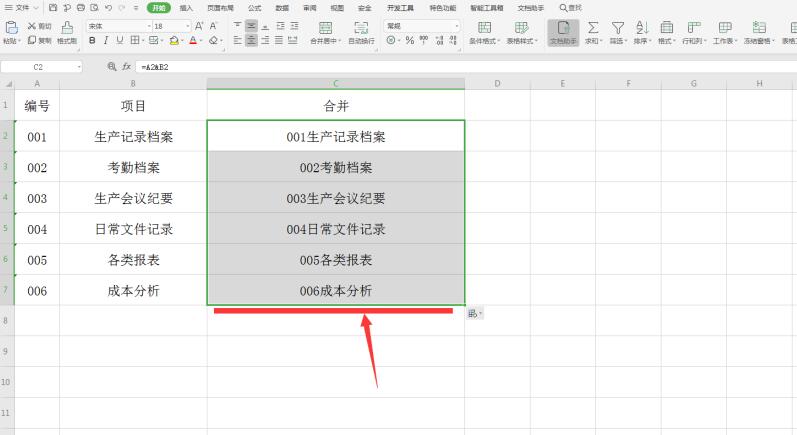The width and height of the screenshot is (797, 435).
Task: Increase font size with A+ icon
Action: (199, 26)
